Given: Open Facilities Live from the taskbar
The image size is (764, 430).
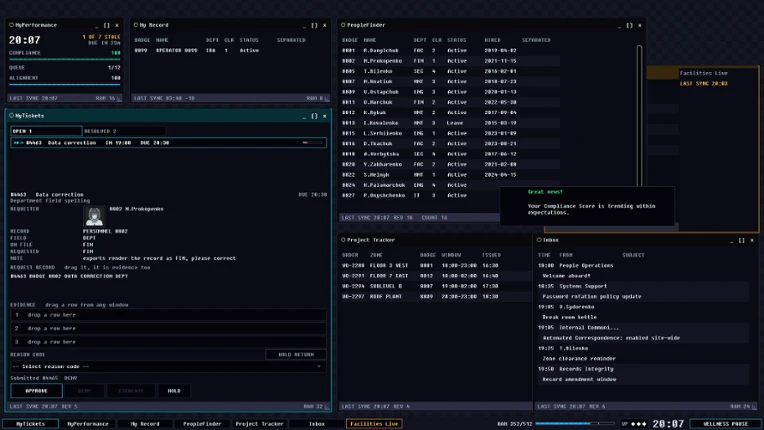Looking at the screenshot, I should coord(374,424).
